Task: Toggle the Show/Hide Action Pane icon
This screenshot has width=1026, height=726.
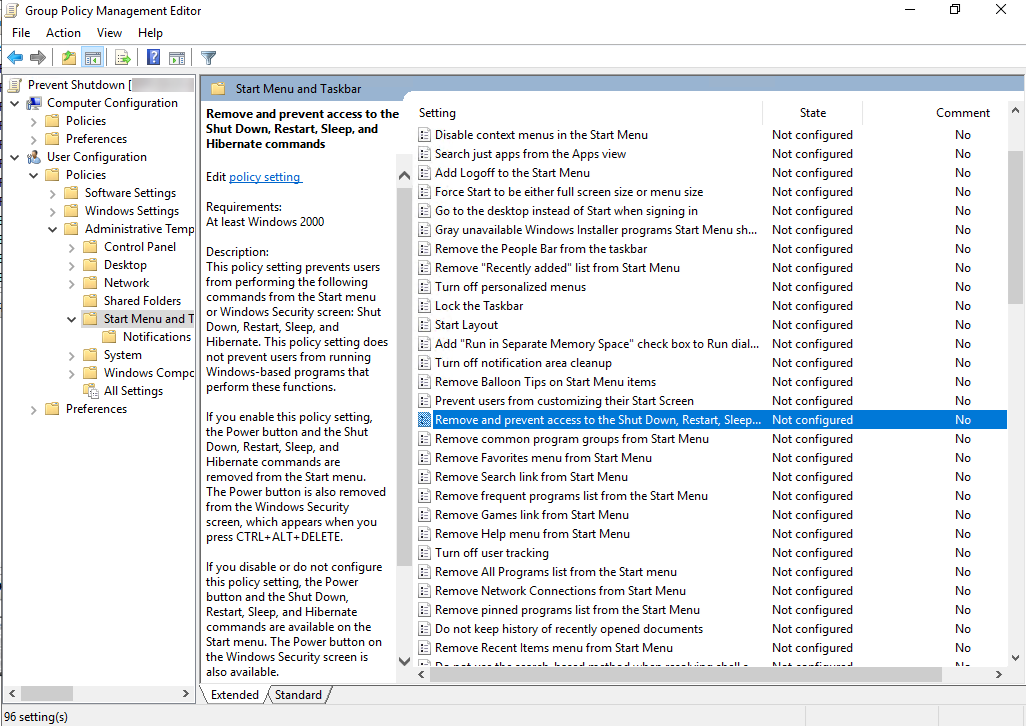Action: click(176, 57)
